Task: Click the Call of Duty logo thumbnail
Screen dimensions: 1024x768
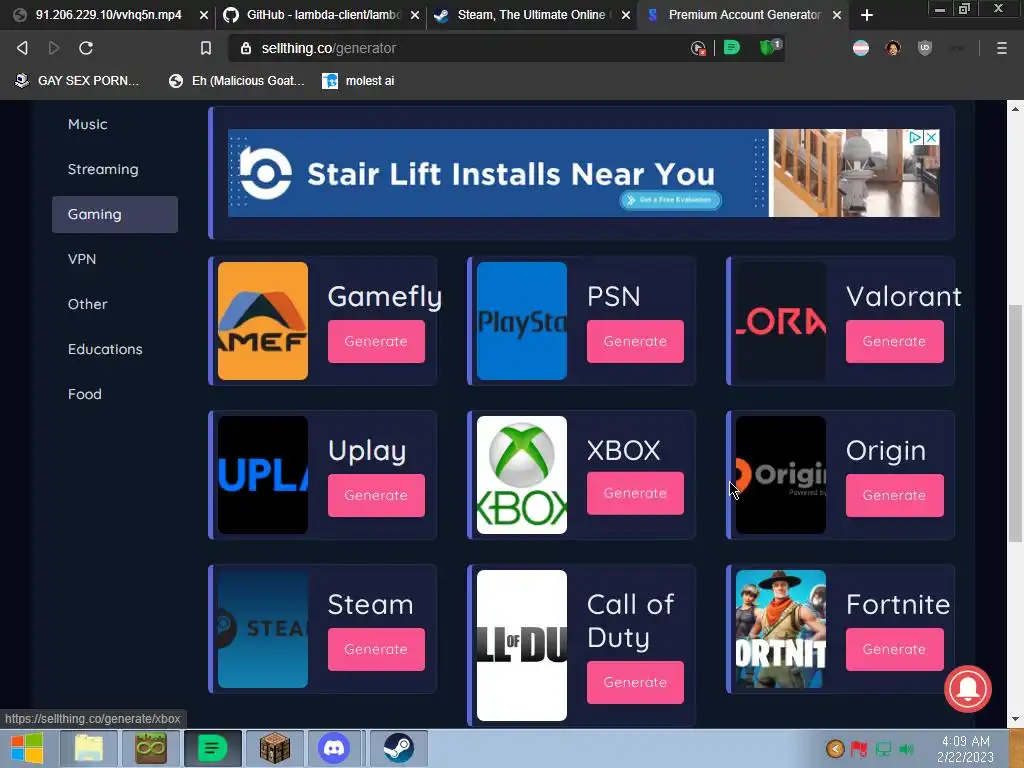Action: 522,645
